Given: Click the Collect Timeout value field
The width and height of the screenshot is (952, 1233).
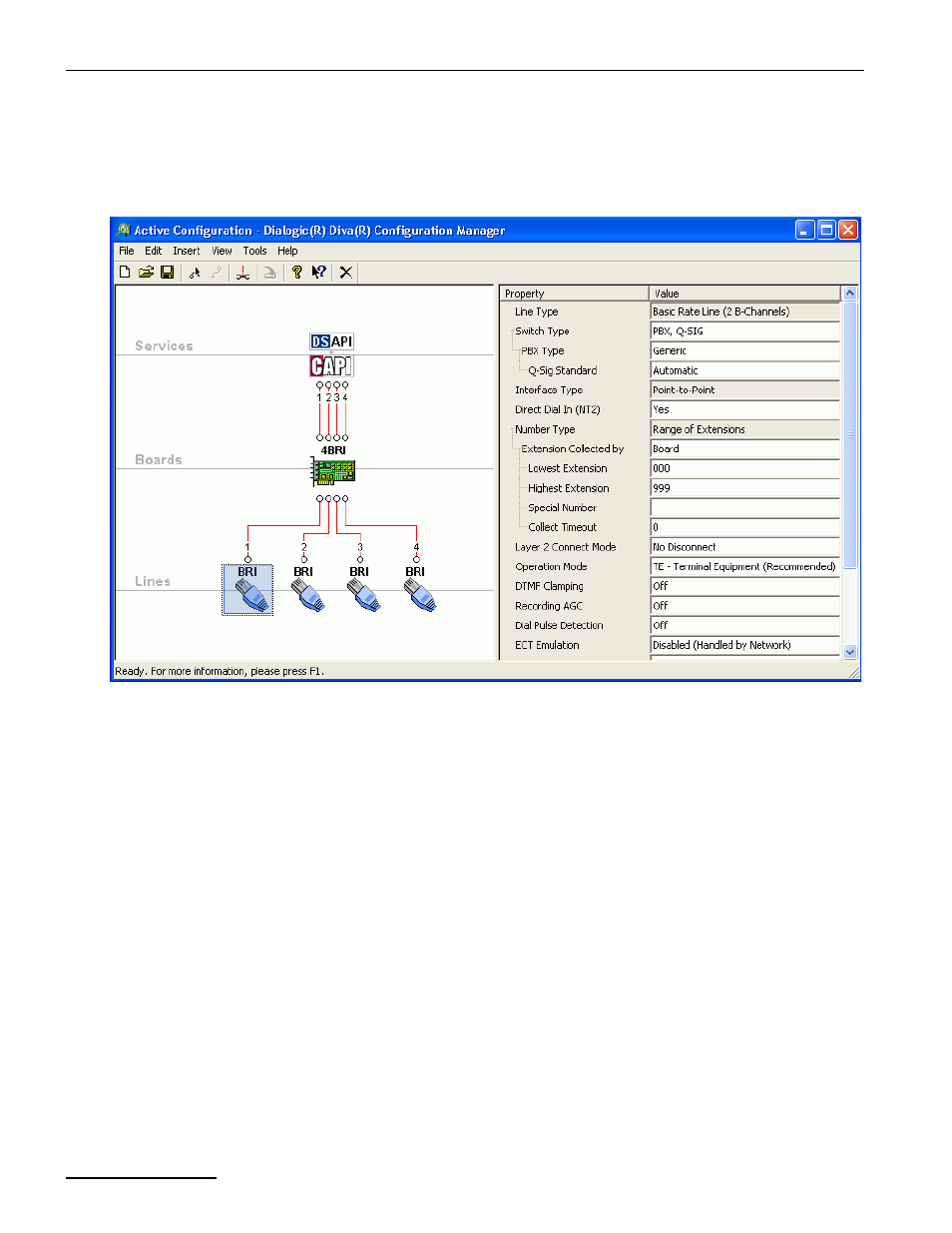Looking at the screenshot, I should [744, 527].
